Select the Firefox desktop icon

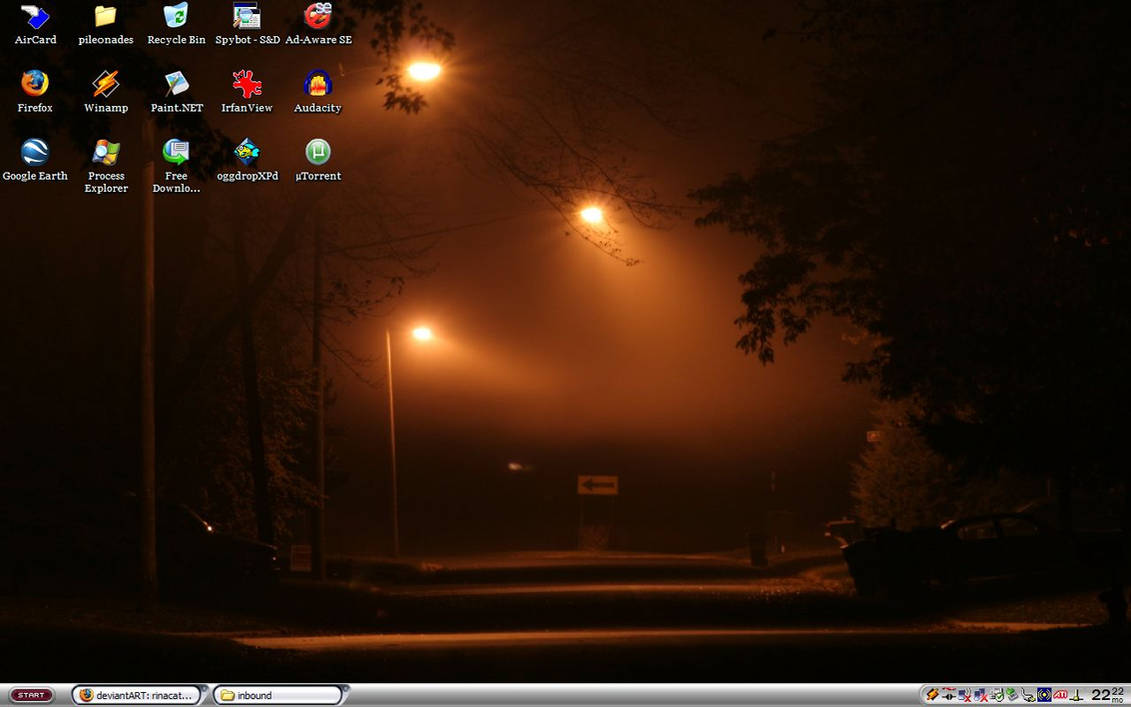(x=35, y=92)
